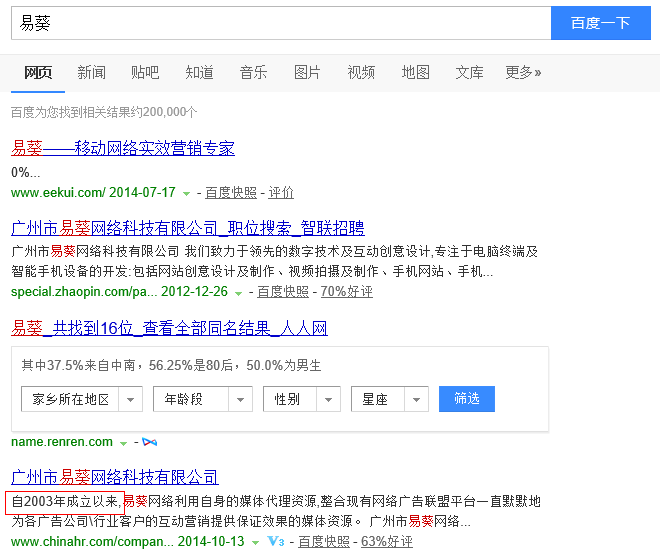The height and width of the screenshot is (552, 660).
Task: Open 百度快照 for the eekui.com result
Action: tap(231, 193)
